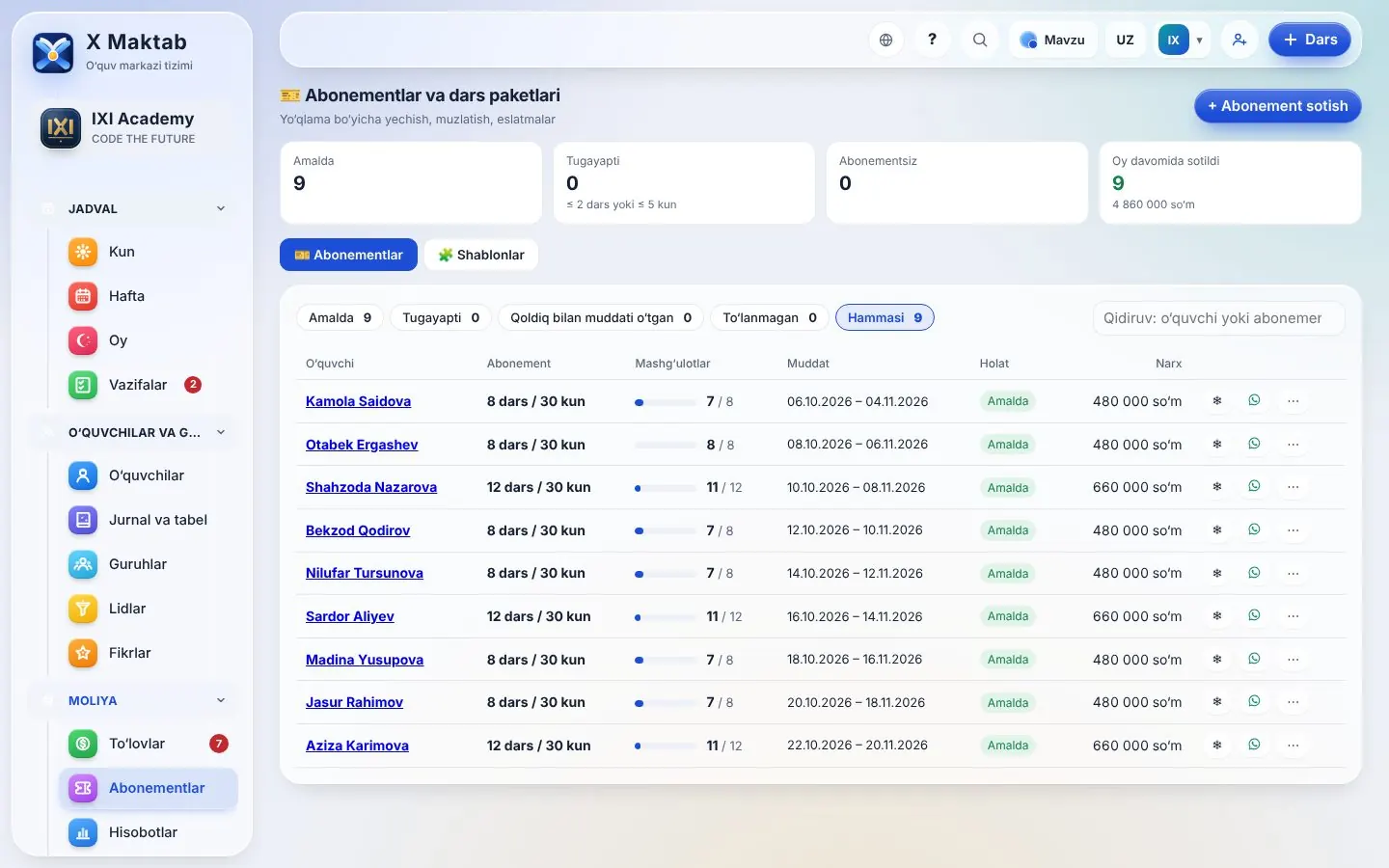The width and height of the screenshot is (1389, 868).
Task: Open the IX profile dropdown arrow
Action: pos(1199,41)
